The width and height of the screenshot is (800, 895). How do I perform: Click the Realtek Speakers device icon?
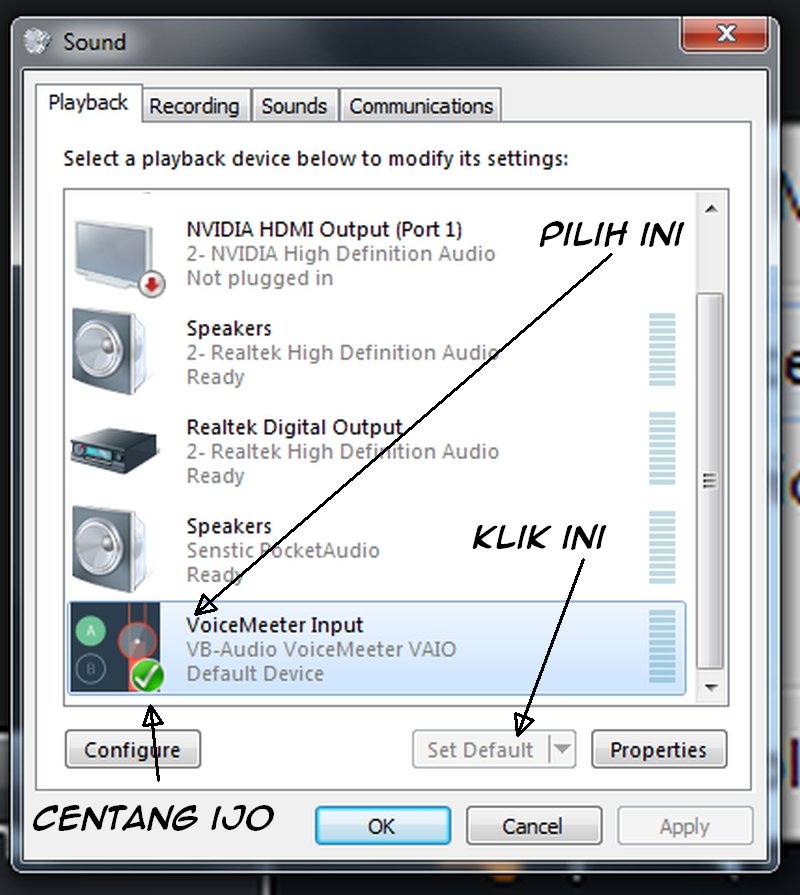110,350
